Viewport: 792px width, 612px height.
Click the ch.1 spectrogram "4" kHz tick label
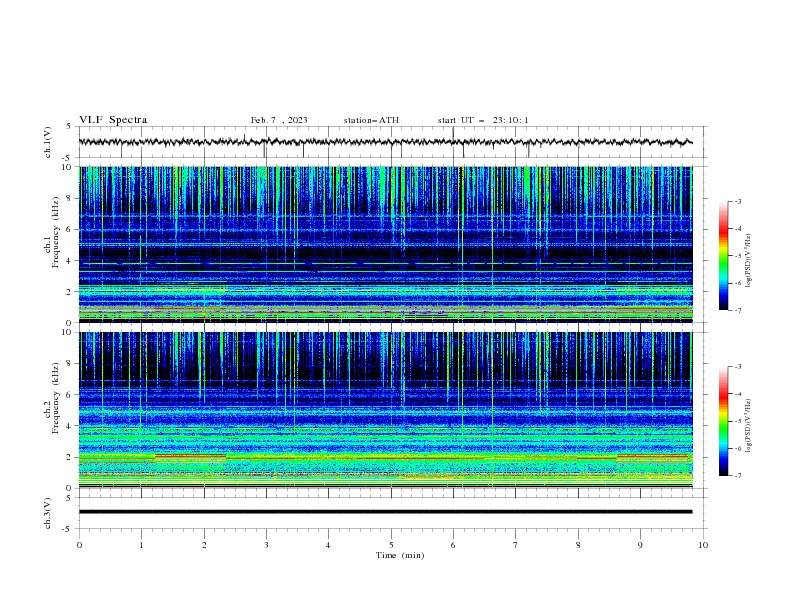pyautogui.click(x=69, y=261)
